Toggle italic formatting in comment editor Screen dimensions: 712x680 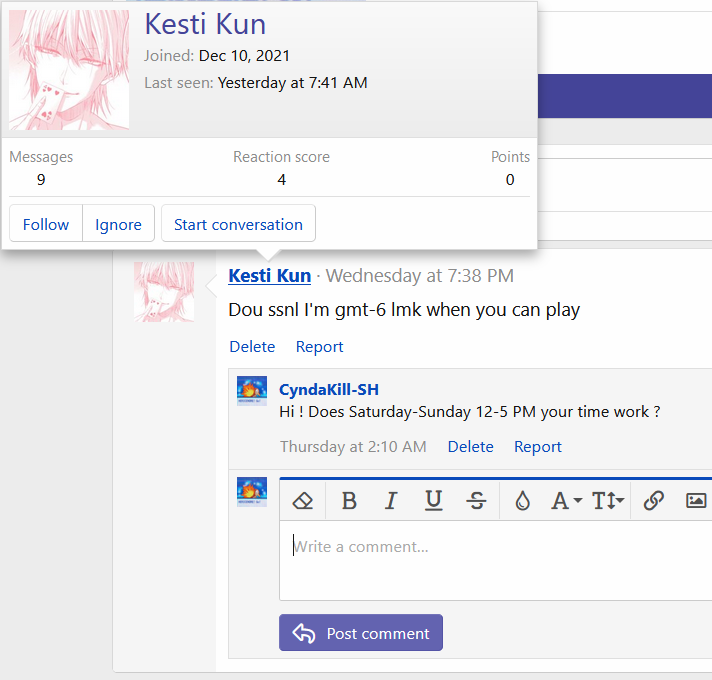coord(391,501)
